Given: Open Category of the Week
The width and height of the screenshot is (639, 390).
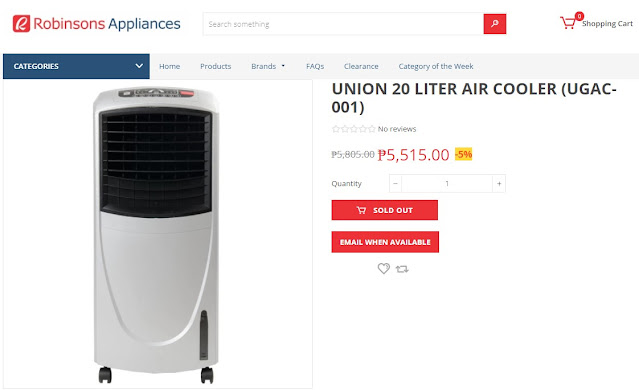Looking at the screenshot, I should click(436, 66).
